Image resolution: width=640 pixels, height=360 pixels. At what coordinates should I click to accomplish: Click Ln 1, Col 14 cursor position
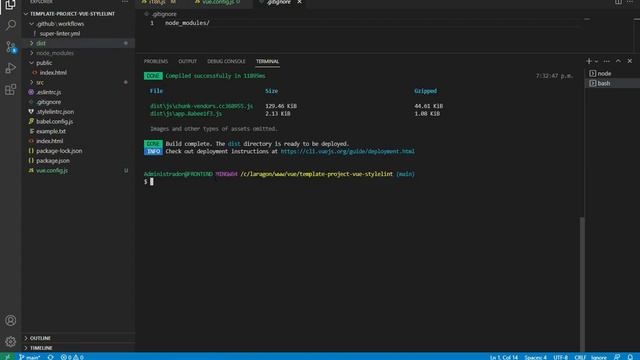pyautogui.click(x=504, y=357)
